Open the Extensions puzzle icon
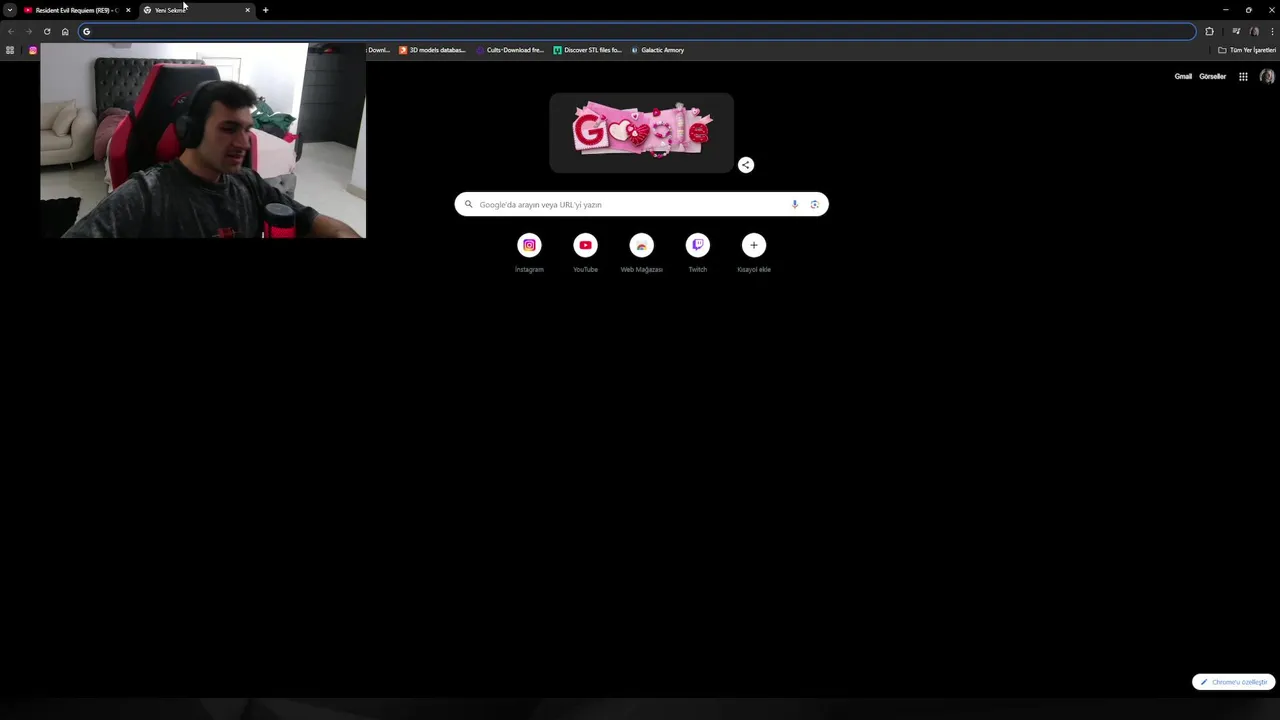 point(1209,31)
